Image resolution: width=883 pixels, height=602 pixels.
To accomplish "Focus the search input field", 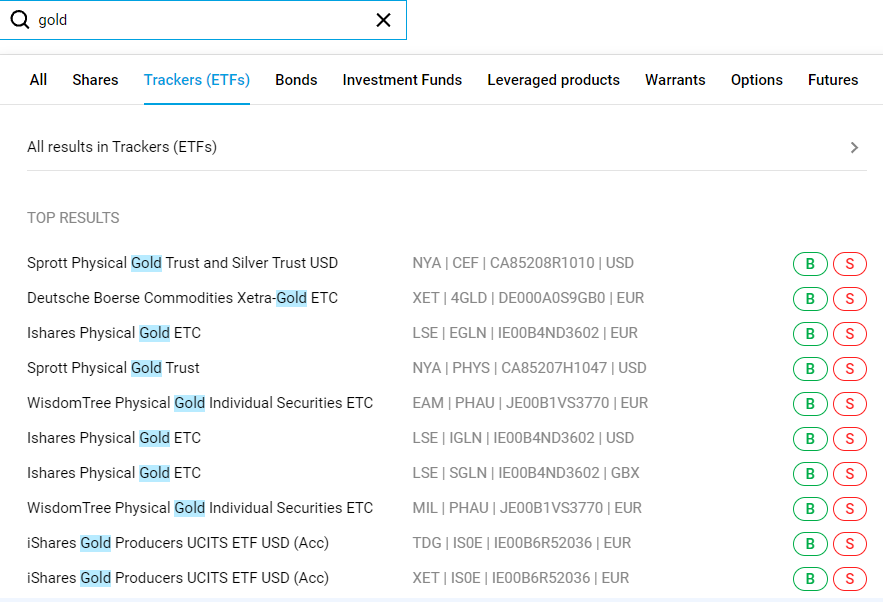I will coord(200,20).
